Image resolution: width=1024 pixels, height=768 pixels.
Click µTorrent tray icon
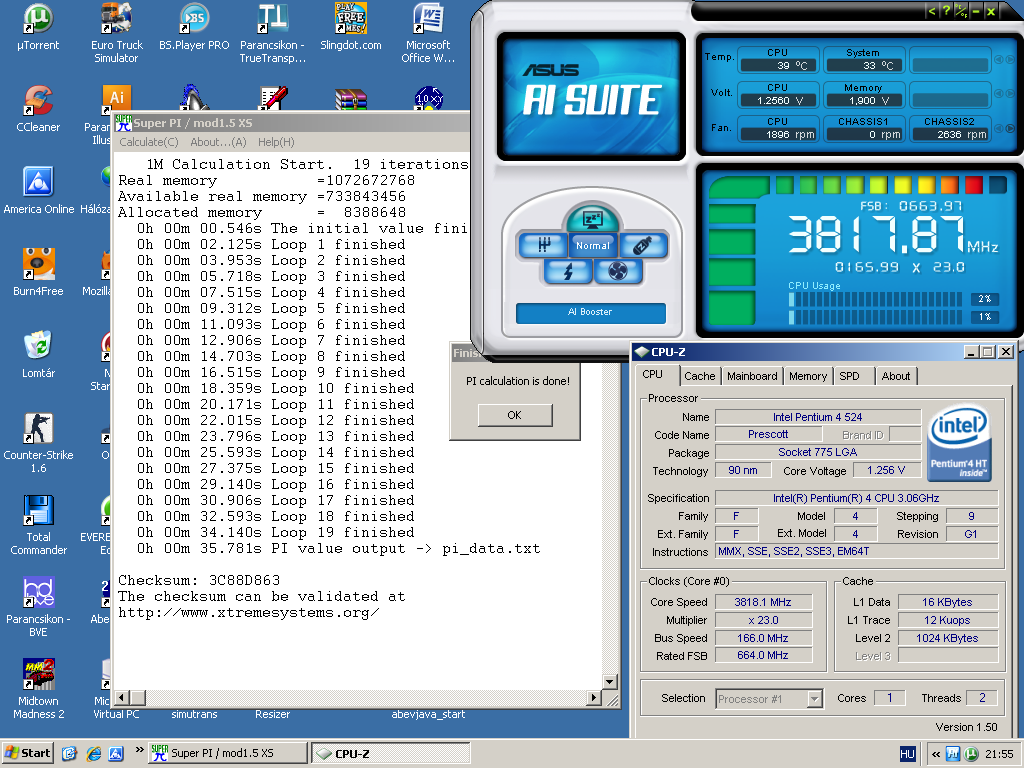[x=971, y=754]
